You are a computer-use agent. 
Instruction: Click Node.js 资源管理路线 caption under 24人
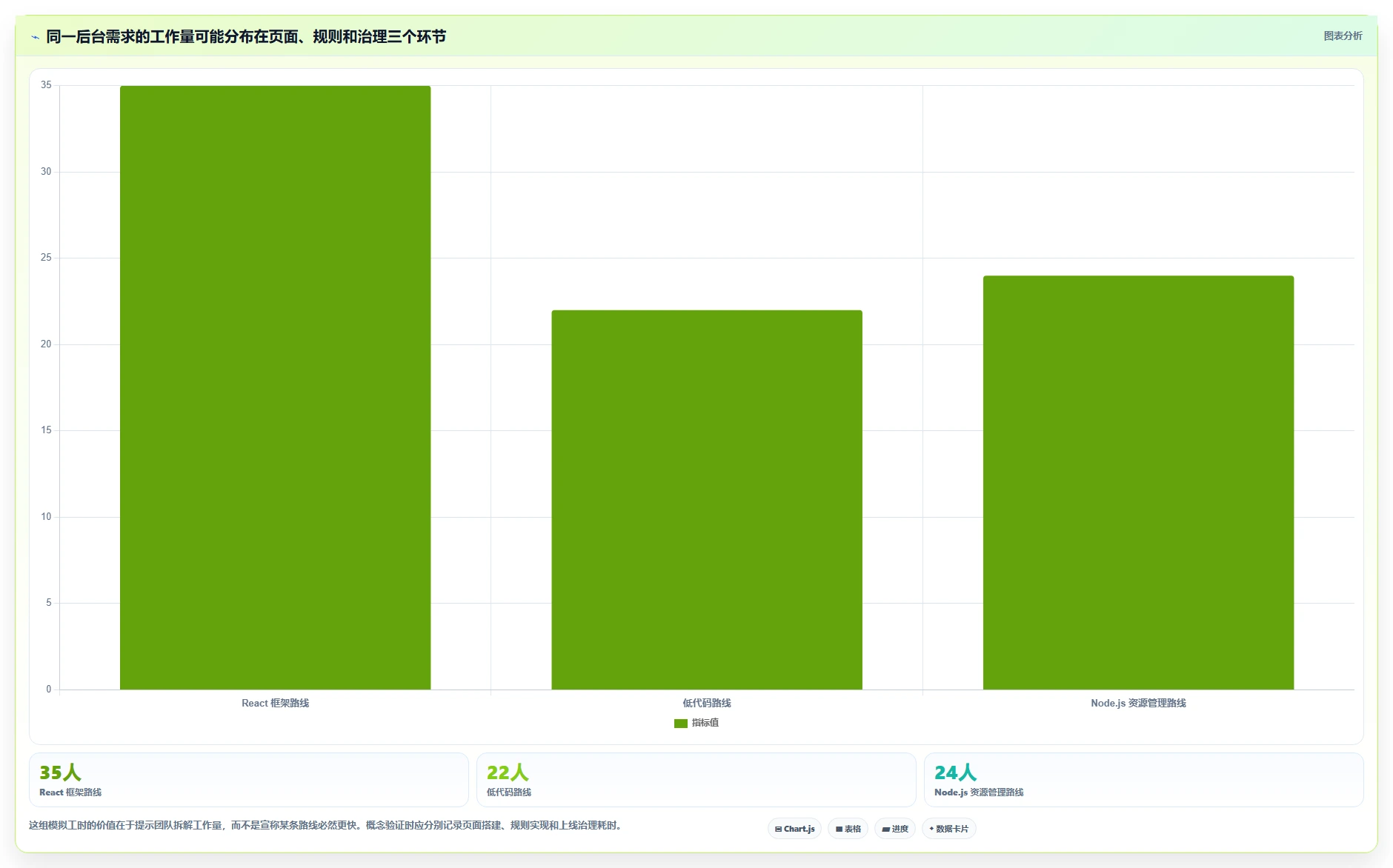(x=979, y=792)
